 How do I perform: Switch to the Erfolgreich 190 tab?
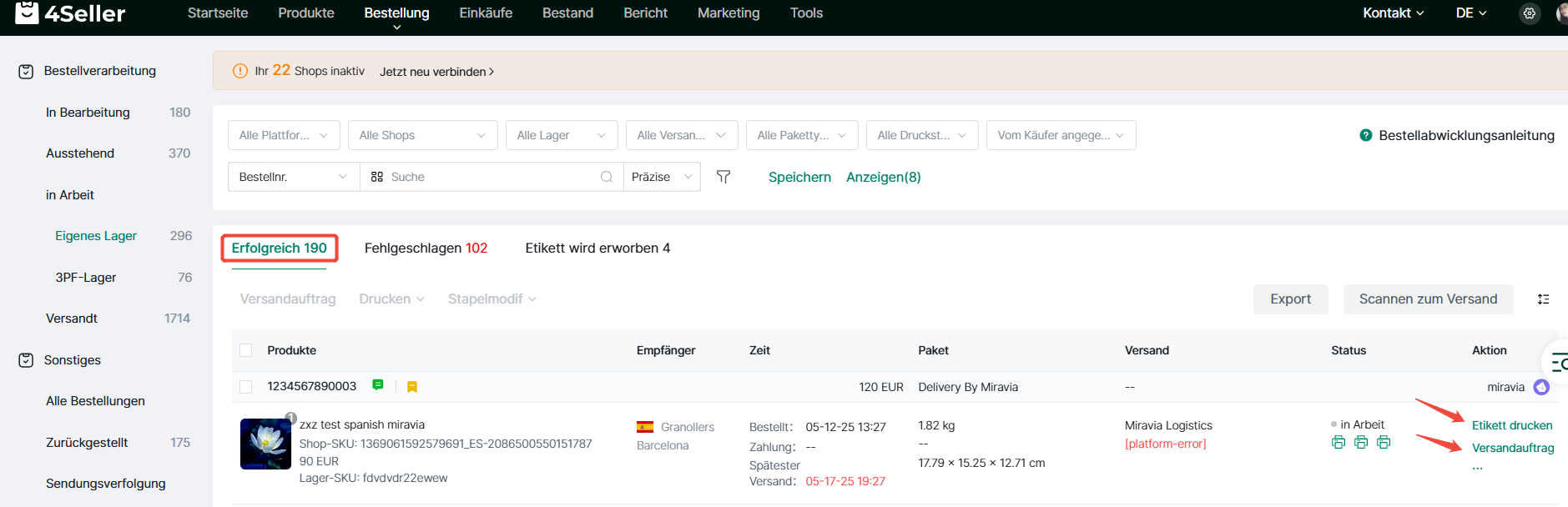point(280,248)
